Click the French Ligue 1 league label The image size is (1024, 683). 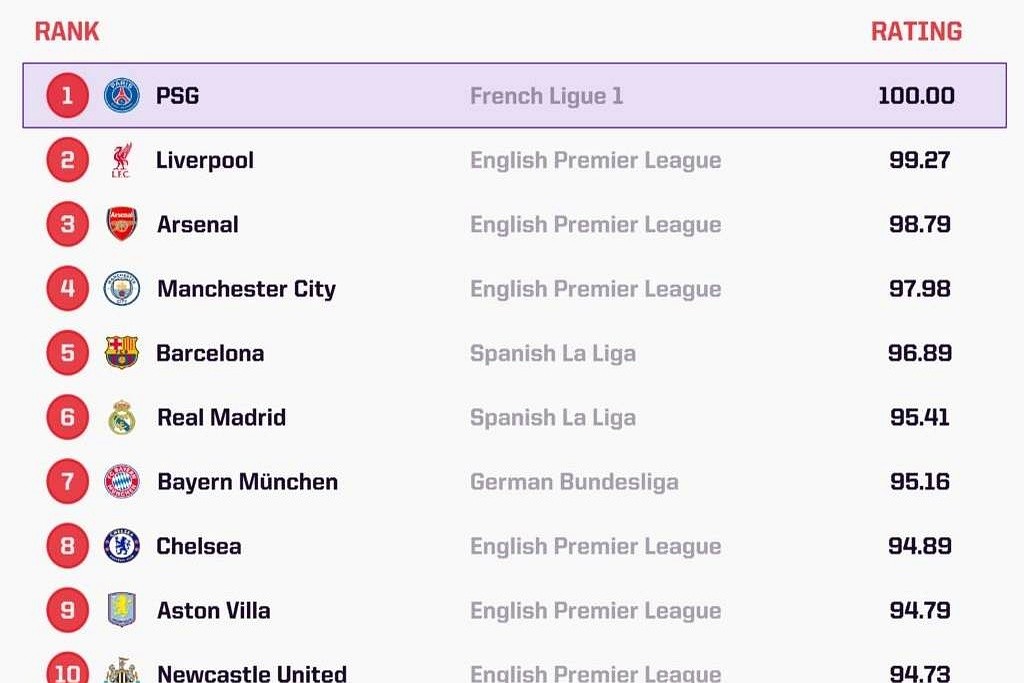(x=547, y=96)
